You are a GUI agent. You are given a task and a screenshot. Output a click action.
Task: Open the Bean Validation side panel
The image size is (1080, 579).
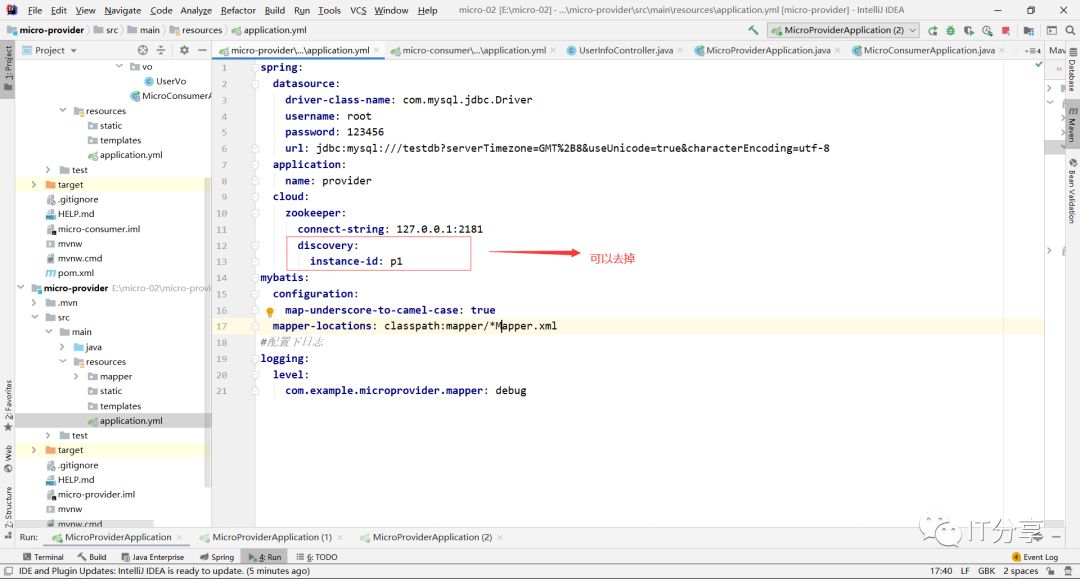click(1072, 191)
